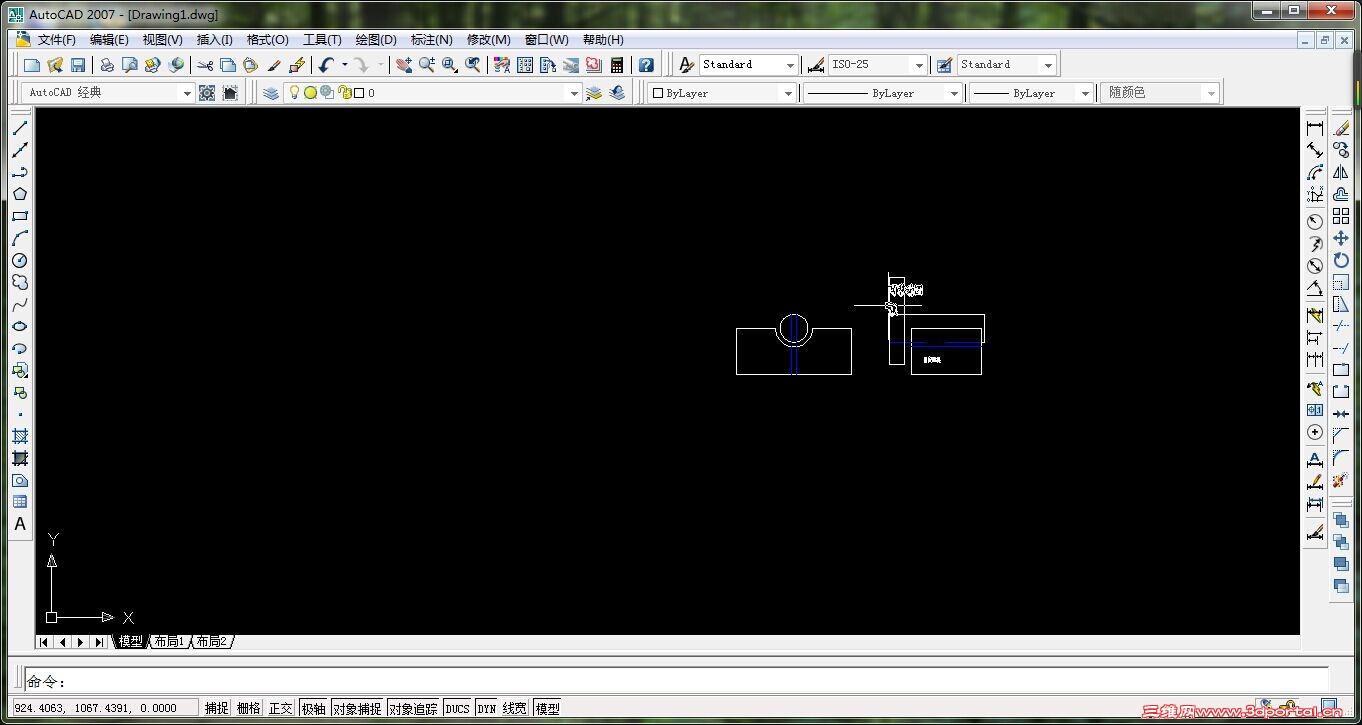The height and width of the screenshot is (725, 1362).
Task: Open the 帮助(H) menu
Action: [x=603, y=40]
